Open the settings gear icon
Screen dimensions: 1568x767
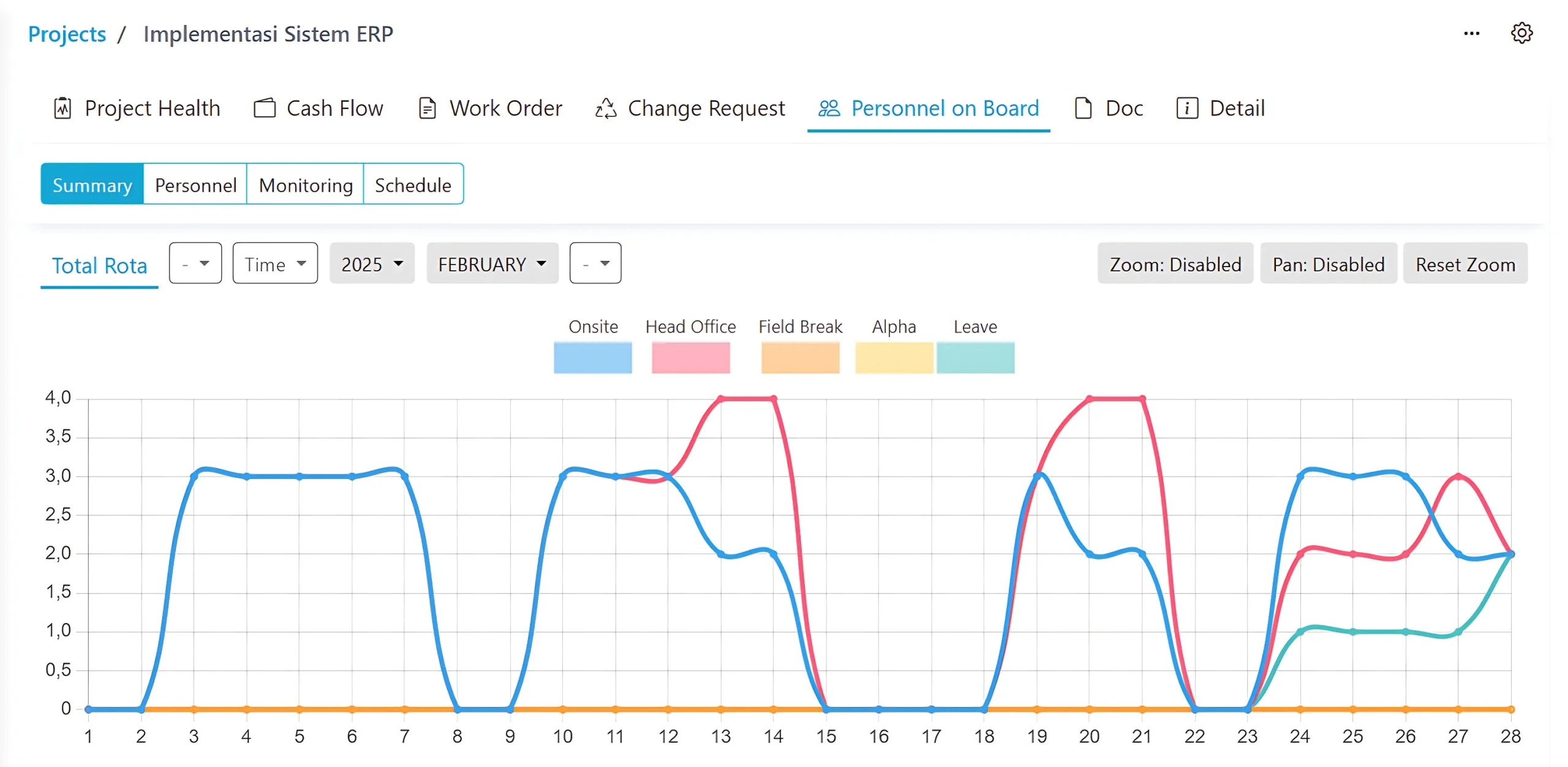click(x=1521, y=33)
